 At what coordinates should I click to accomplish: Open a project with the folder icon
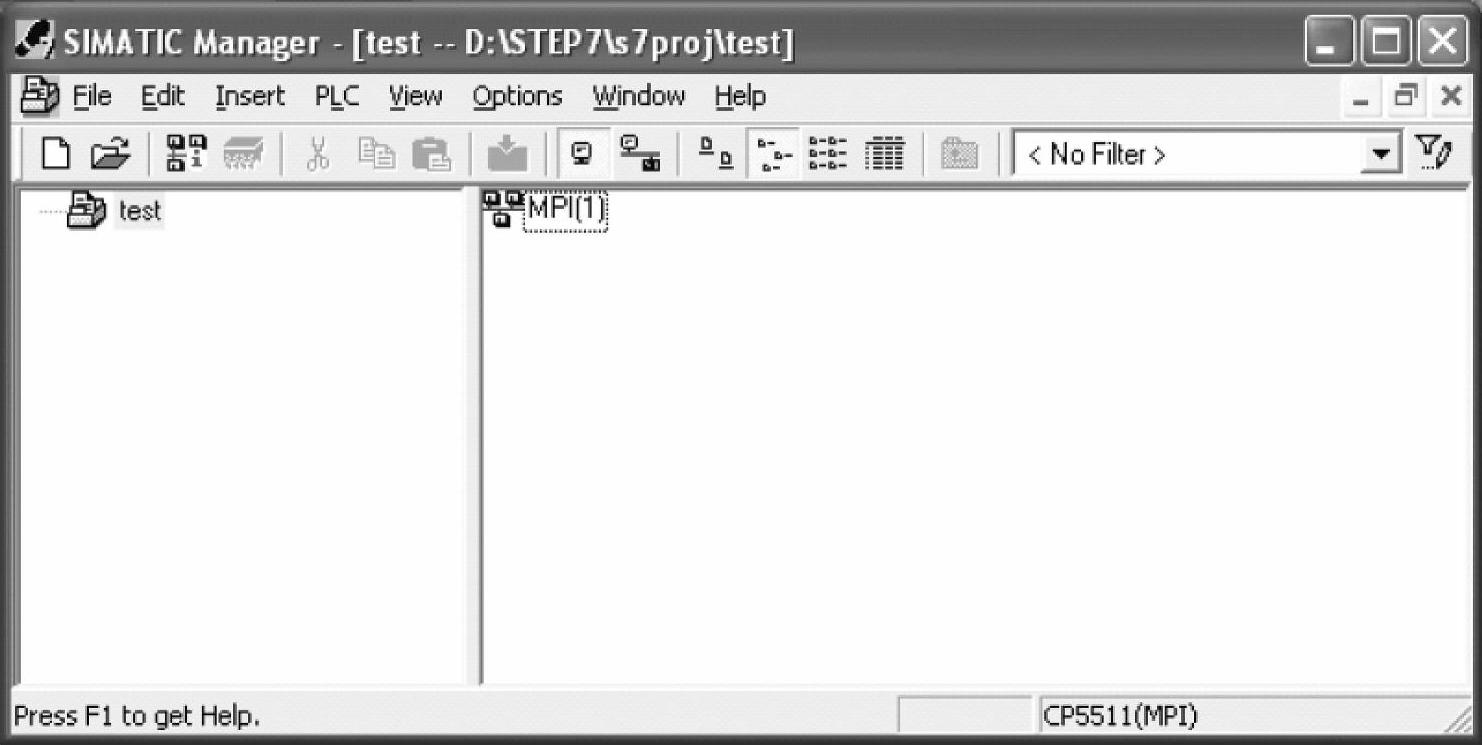tap(110, 155)
